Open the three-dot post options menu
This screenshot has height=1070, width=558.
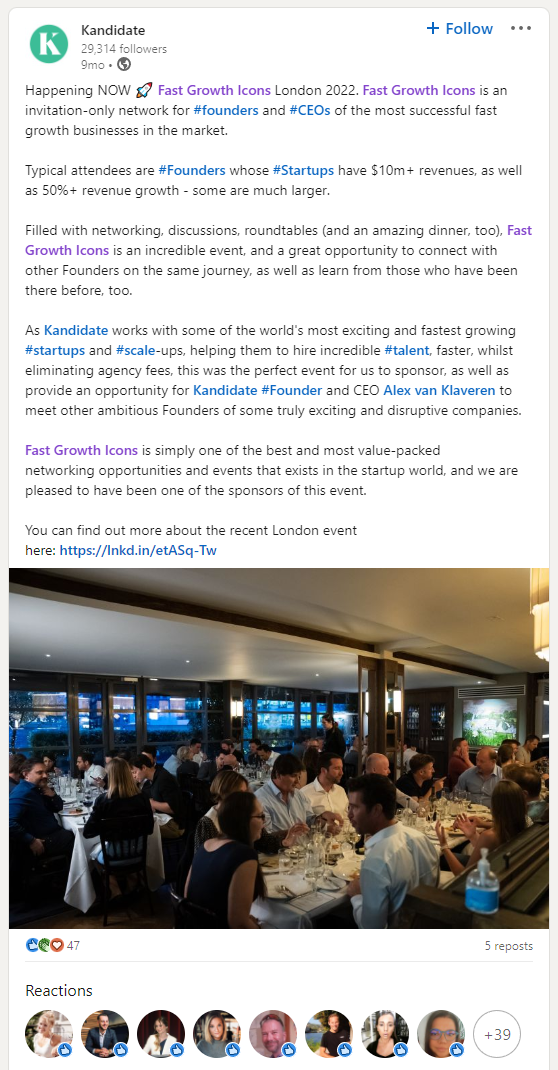520,28
